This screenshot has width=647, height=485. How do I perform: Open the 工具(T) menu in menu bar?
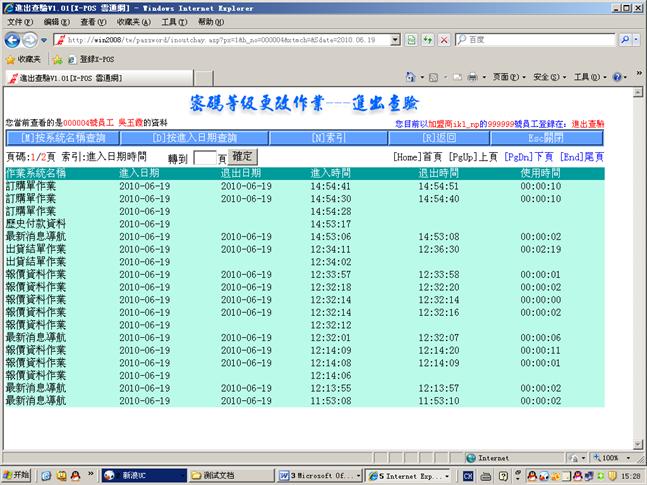pos(173,21)
